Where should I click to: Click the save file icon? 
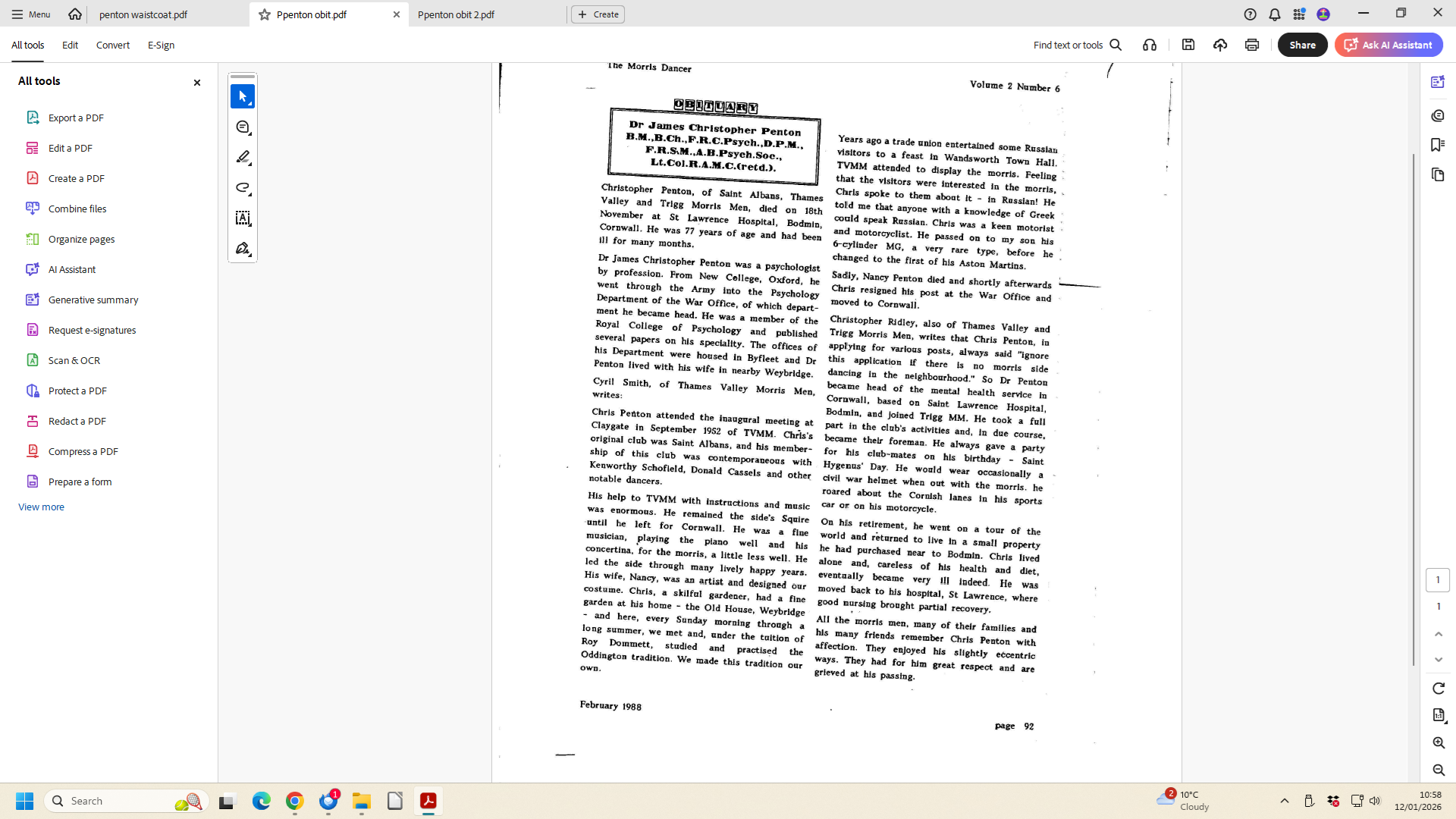pyautogui.click(x=1188, y=45)
